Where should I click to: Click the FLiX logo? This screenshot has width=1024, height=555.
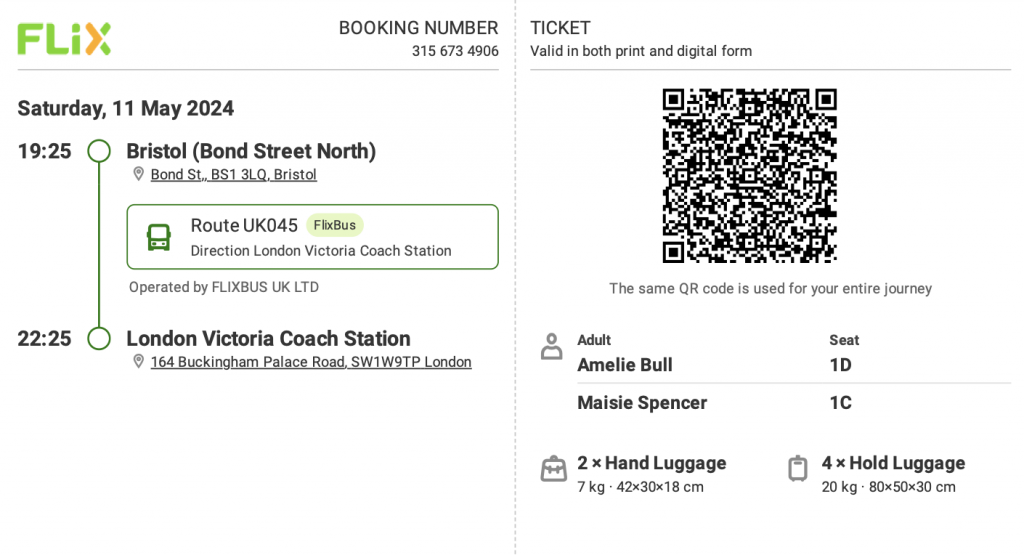click(64, 39)
